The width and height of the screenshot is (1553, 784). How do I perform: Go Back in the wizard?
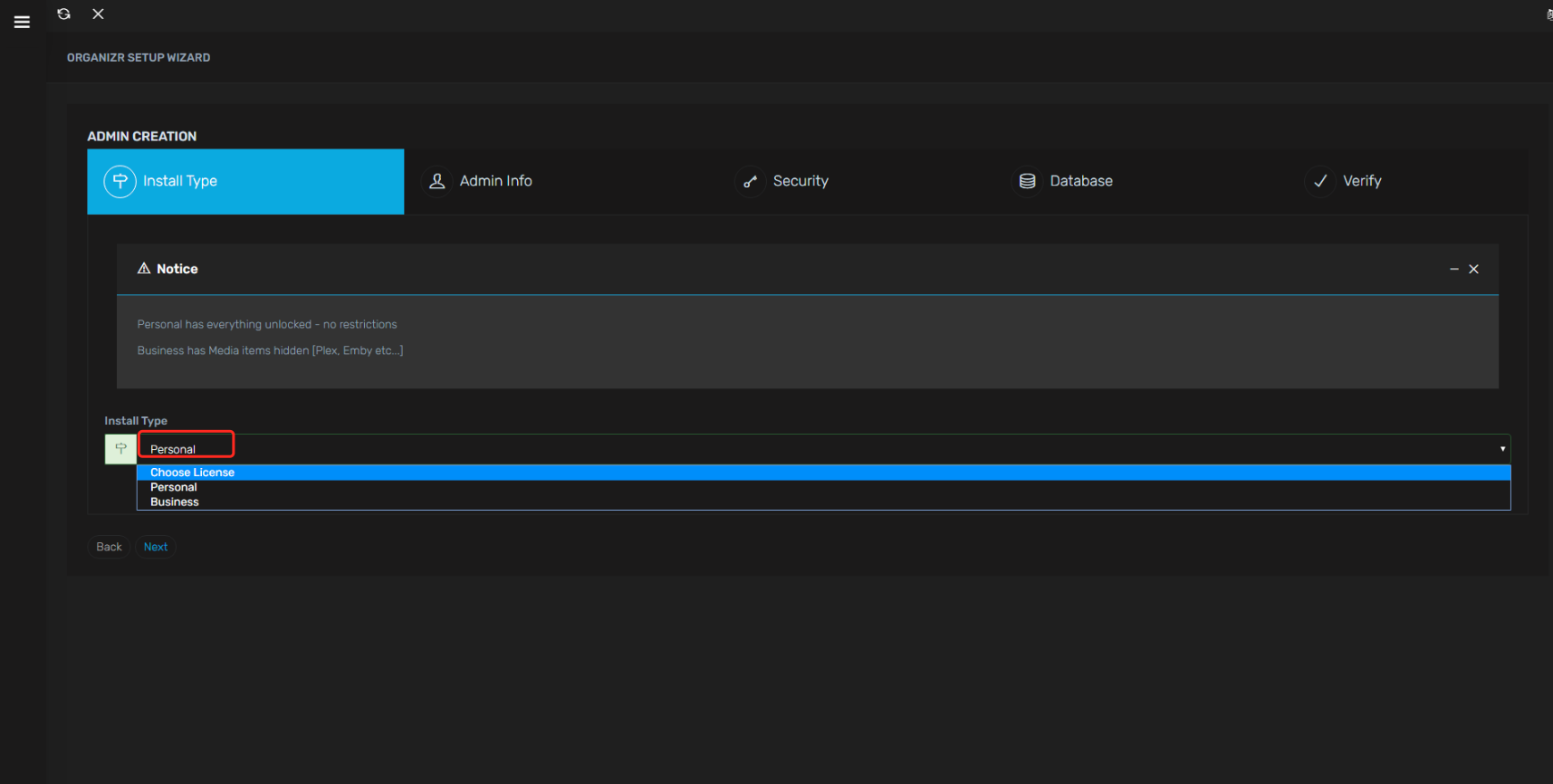click(x=109, y=547)
